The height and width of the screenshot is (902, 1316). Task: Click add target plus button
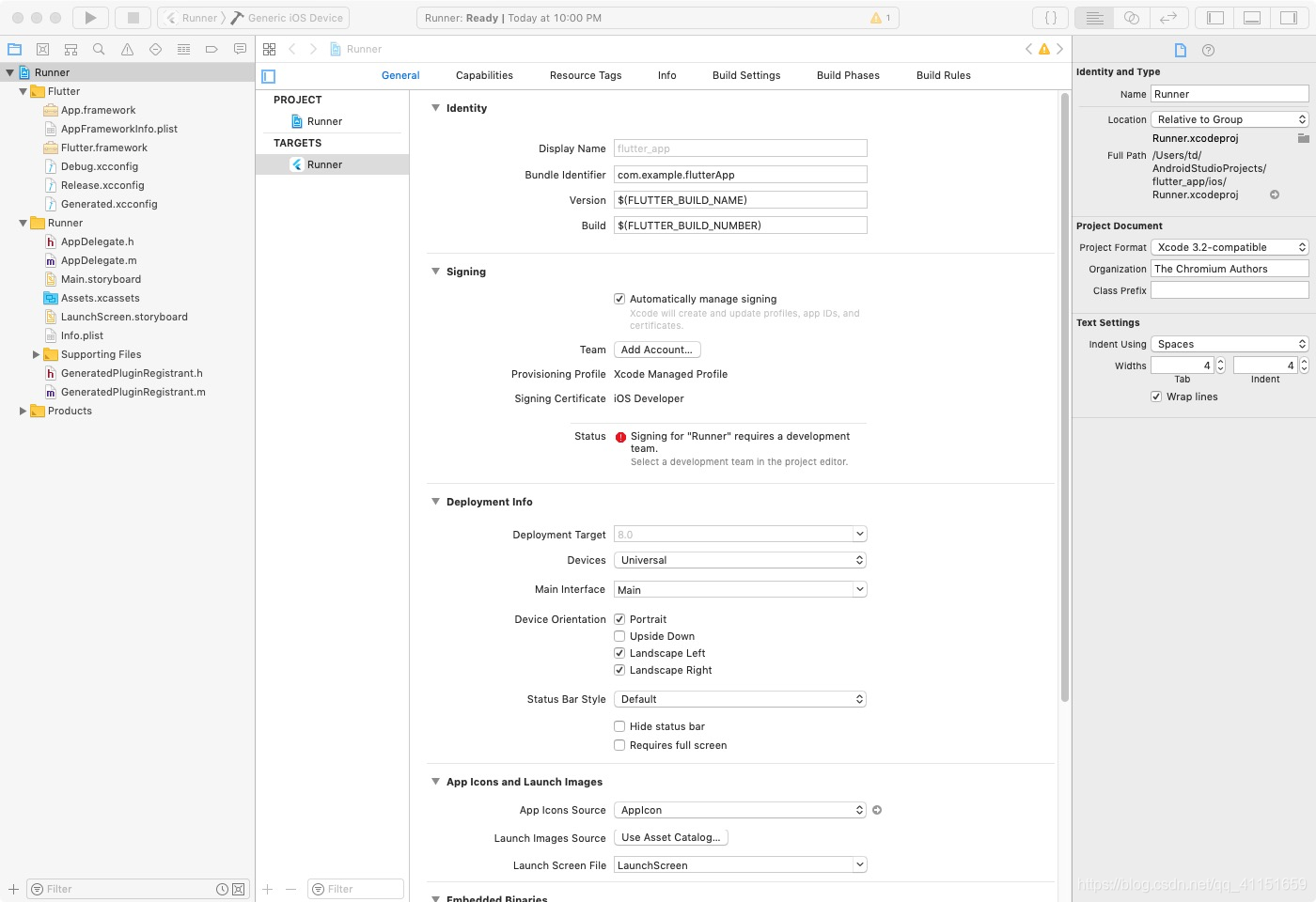click(268, 889)
